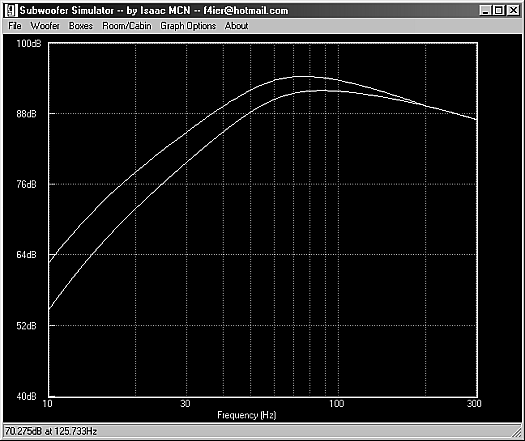Maximize the Subwoofer Simulator window
Screen dimensions: 525x441
(x=499, y=10)
